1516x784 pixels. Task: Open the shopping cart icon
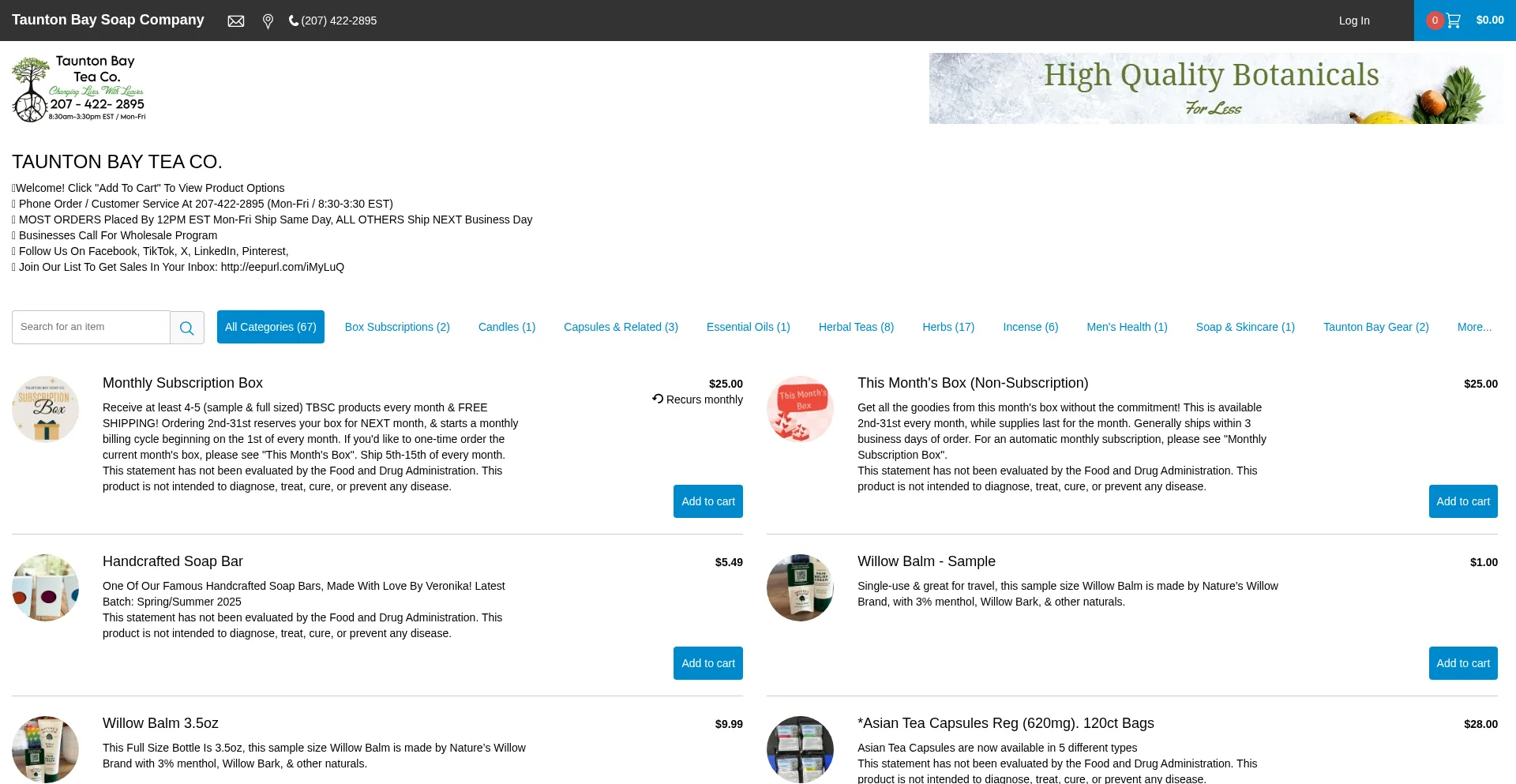[x=1454, y=21]
